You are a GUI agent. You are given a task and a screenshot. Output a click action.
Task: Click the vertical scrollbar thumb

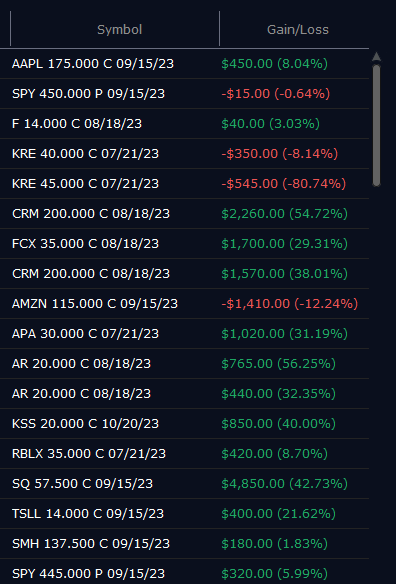coord(376,125)
